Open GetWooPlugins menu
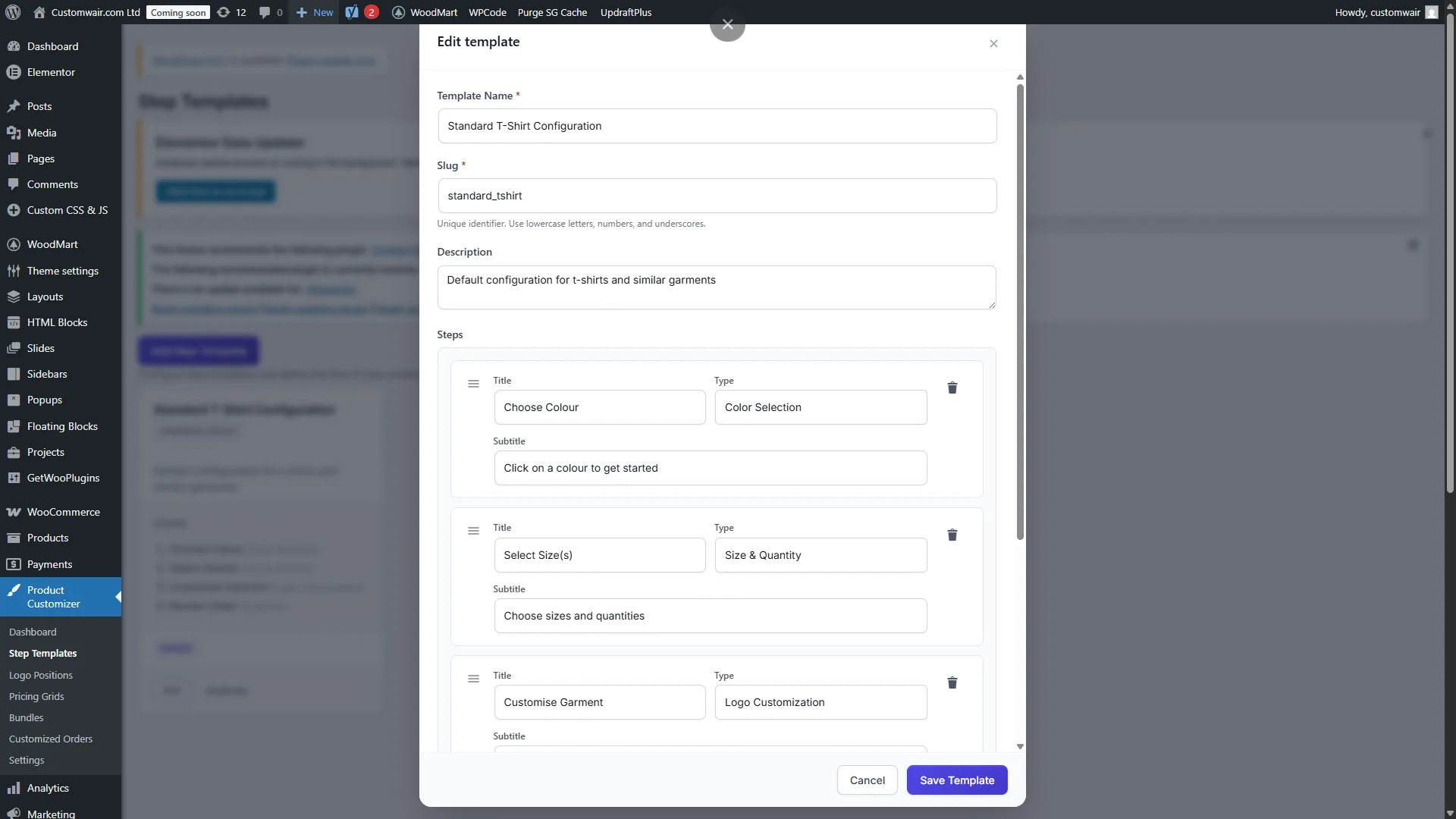This screenshot has height=819, width=1456. tap(61, 478)
